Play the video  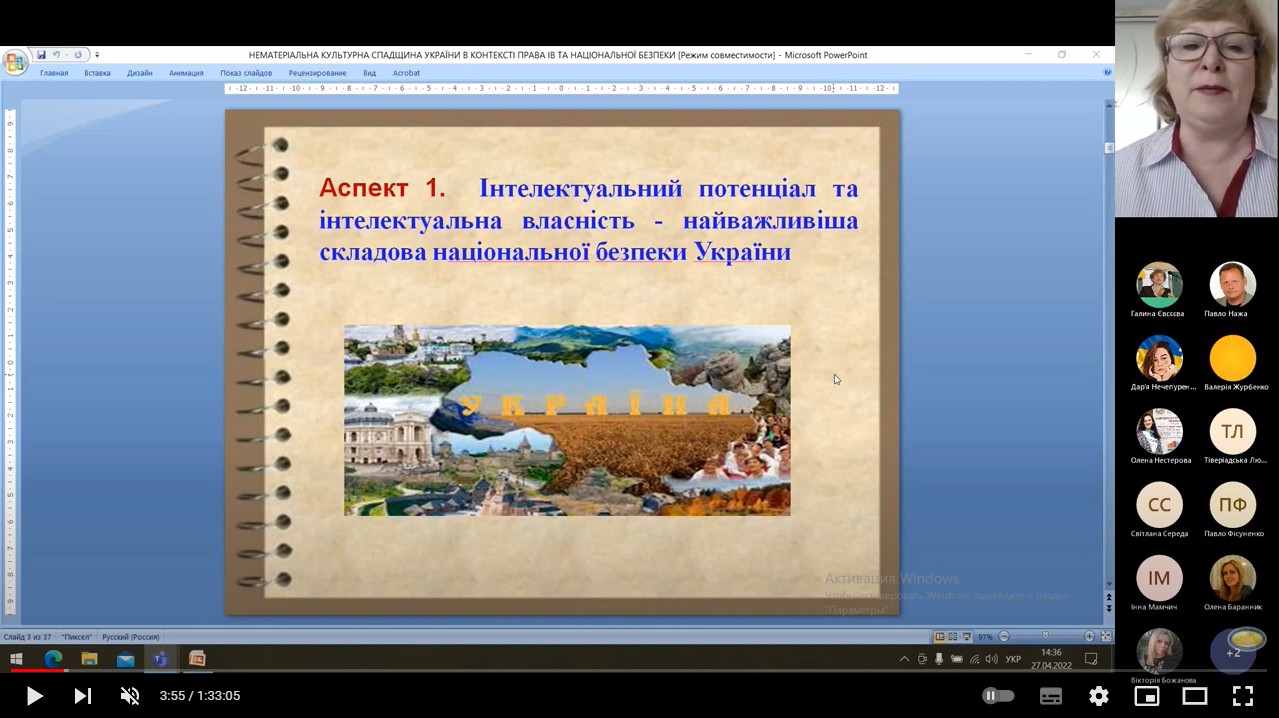[x=34, y=696]
